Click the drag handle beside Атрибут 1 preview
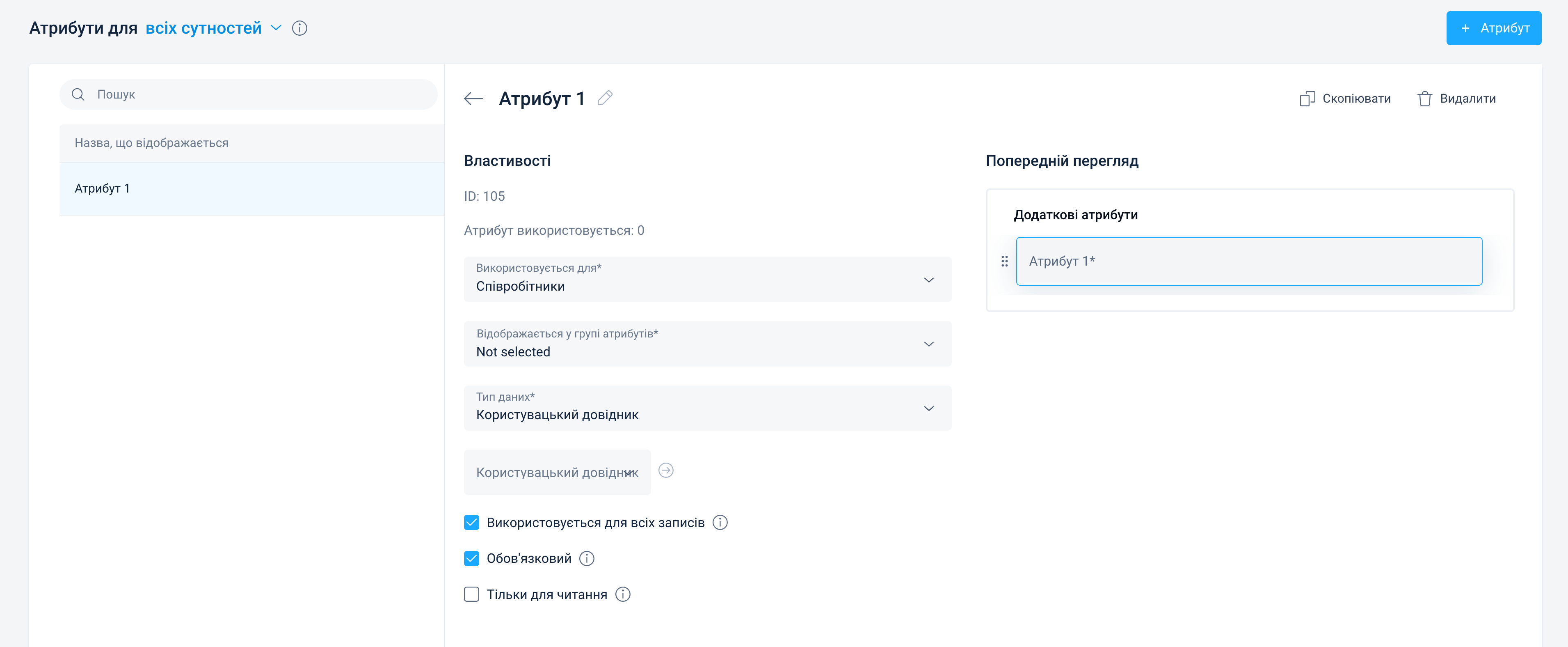1568x647 pixels. click(1004, 262)
